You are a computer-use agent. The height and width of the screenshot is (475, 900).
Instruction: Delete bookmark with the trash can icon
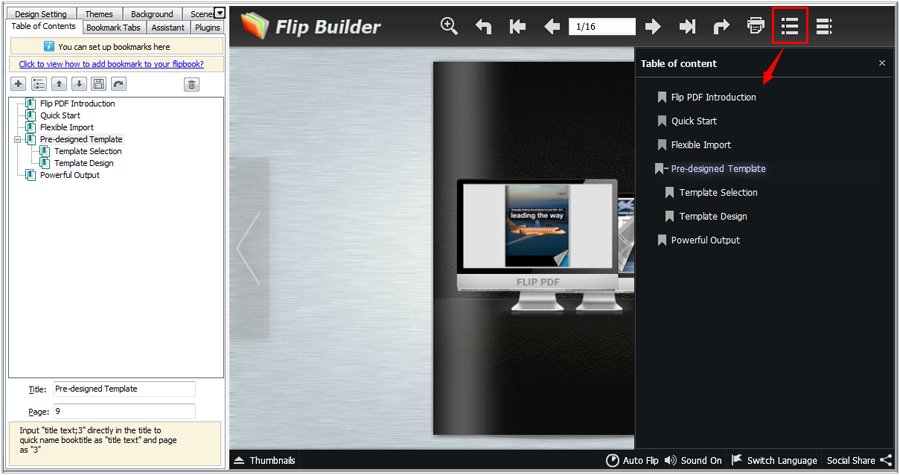192,85
